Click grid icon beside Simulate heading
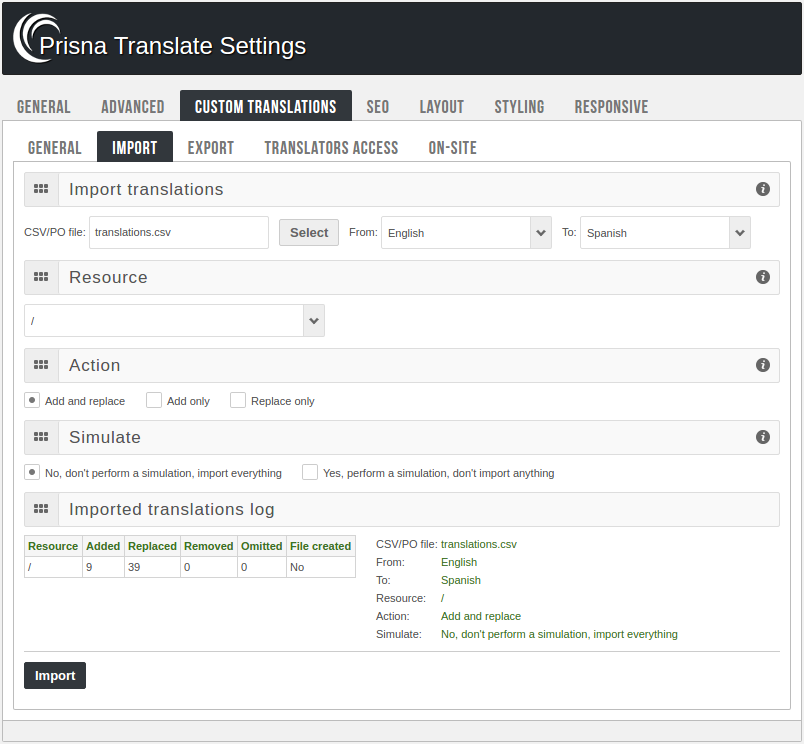 41,437
